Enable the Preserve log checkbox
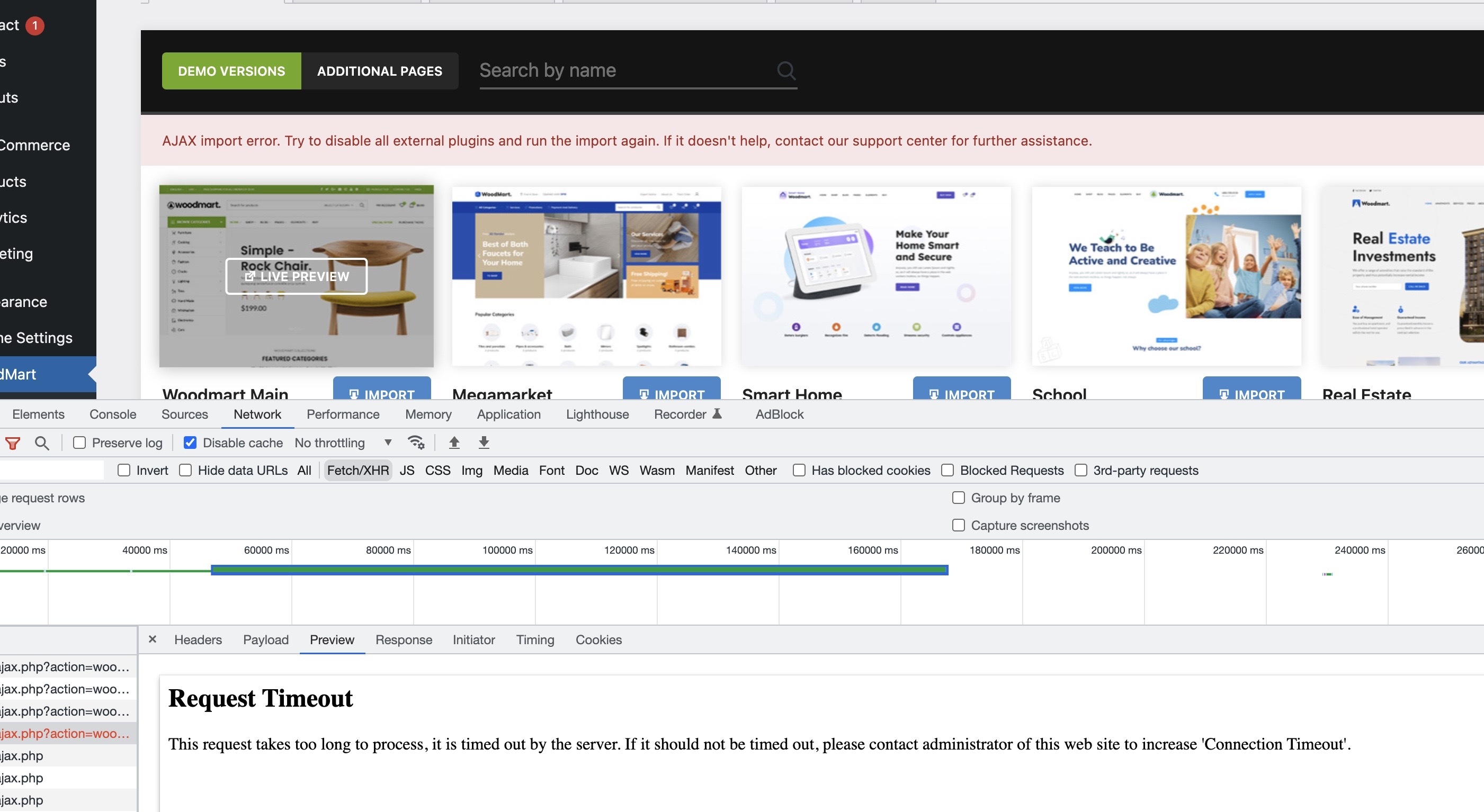 pos(79,443)
